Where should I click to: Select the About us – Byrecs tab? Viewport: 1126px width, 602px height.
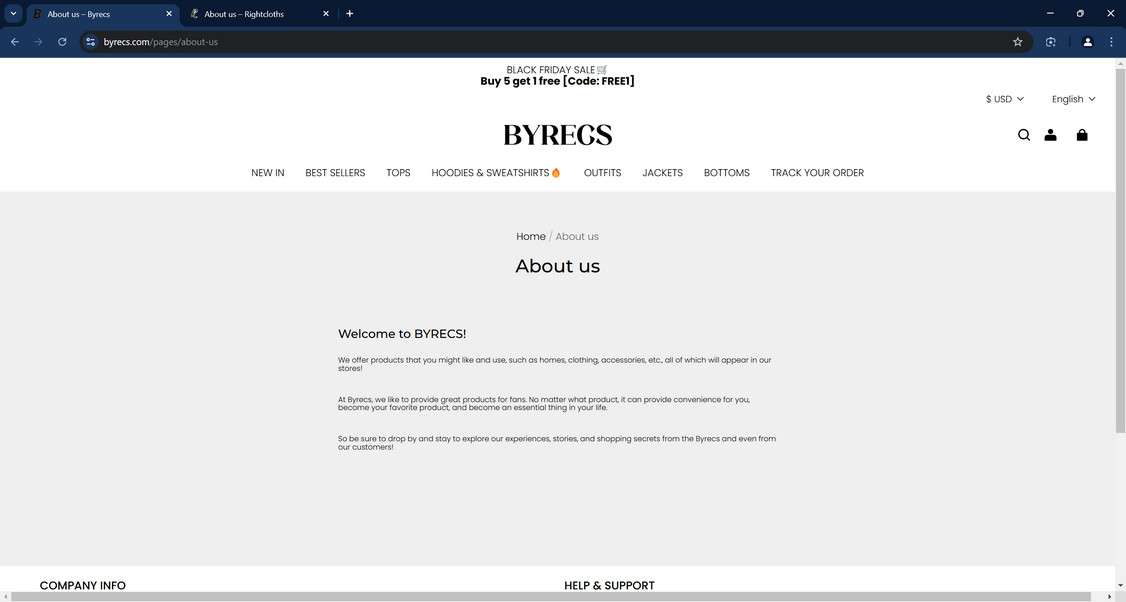[x=102, y=14]
